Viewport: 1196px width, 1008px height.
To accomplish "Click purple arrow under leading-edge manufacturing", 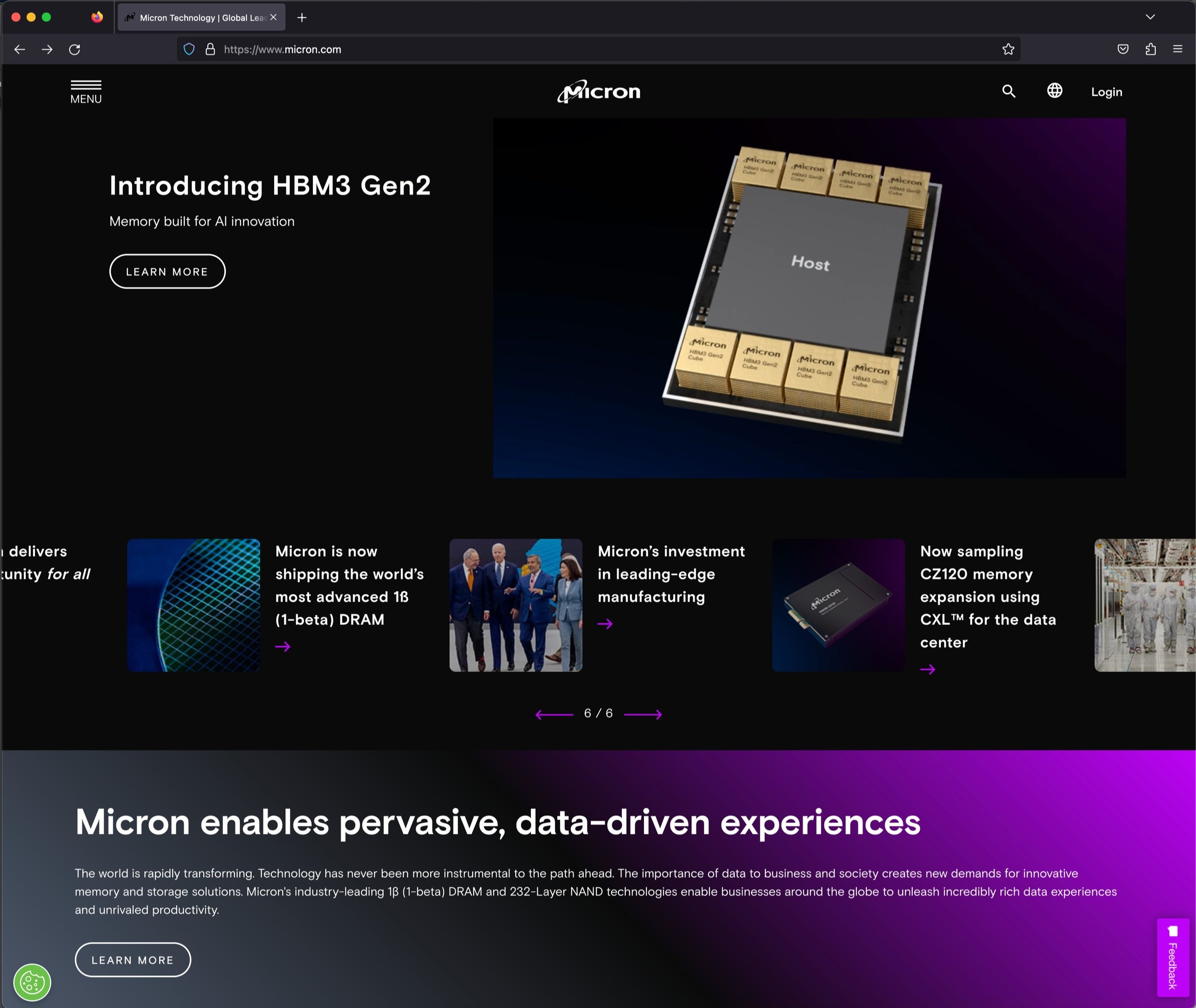I will [x=606, y=624].
